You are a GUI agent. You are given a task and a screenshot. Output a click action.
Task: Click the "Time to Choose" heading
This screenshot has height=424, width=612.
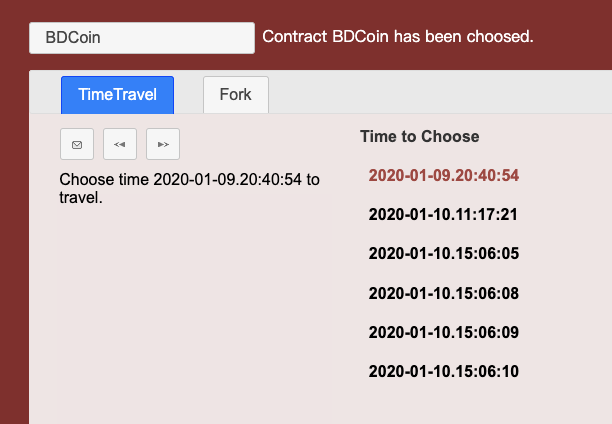point(419,136)
